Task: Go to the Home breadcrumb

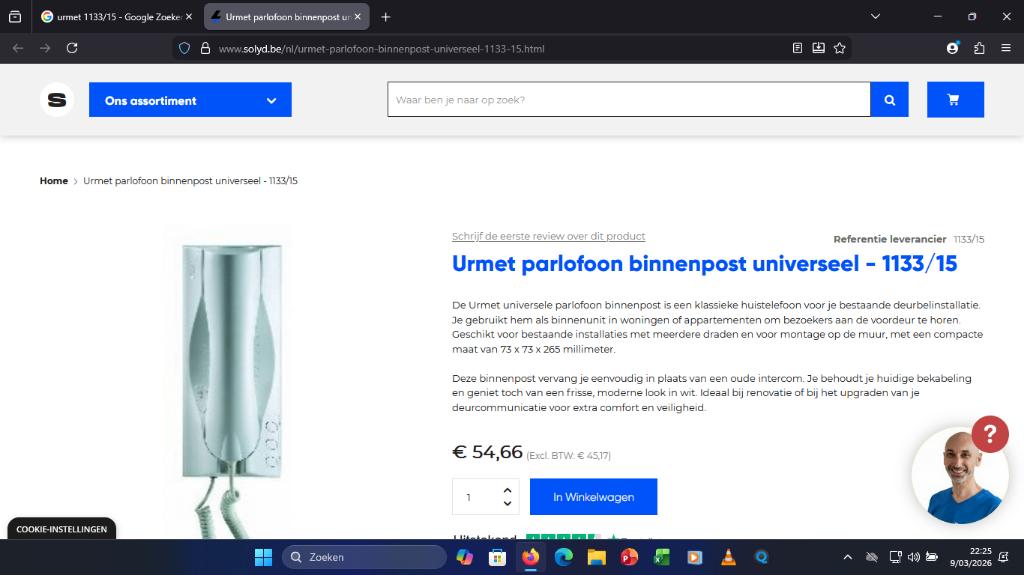Action: 54,181
